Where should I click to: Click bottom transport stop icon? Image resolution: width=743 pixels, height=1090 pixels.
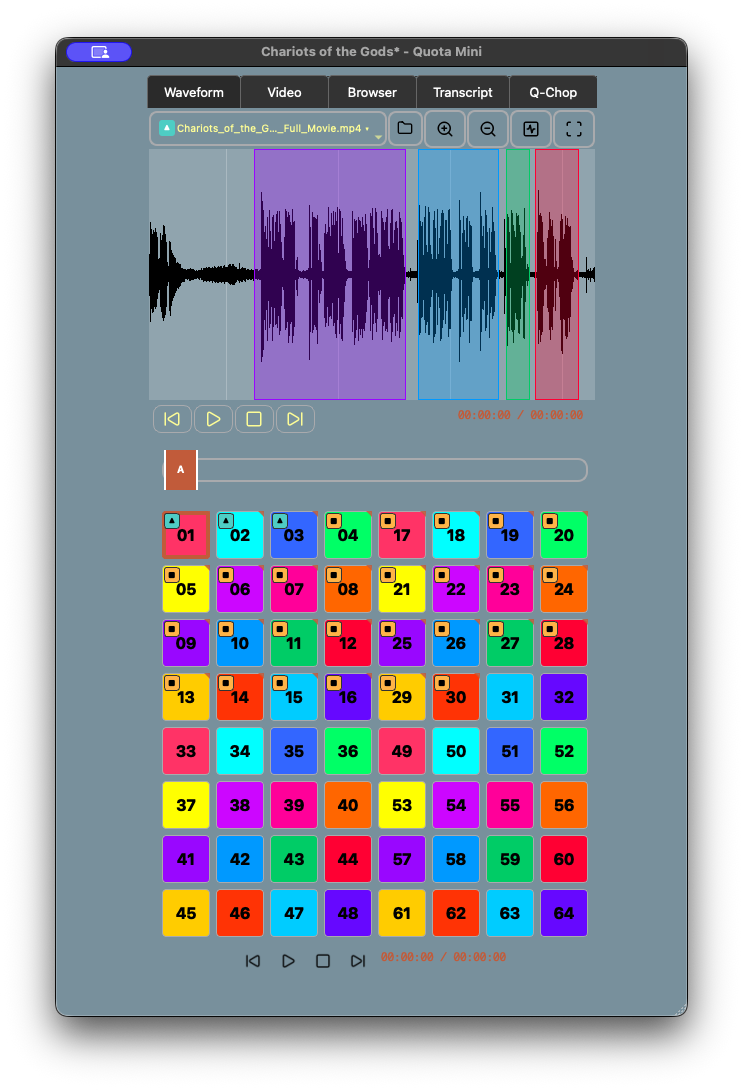point(322,961)
